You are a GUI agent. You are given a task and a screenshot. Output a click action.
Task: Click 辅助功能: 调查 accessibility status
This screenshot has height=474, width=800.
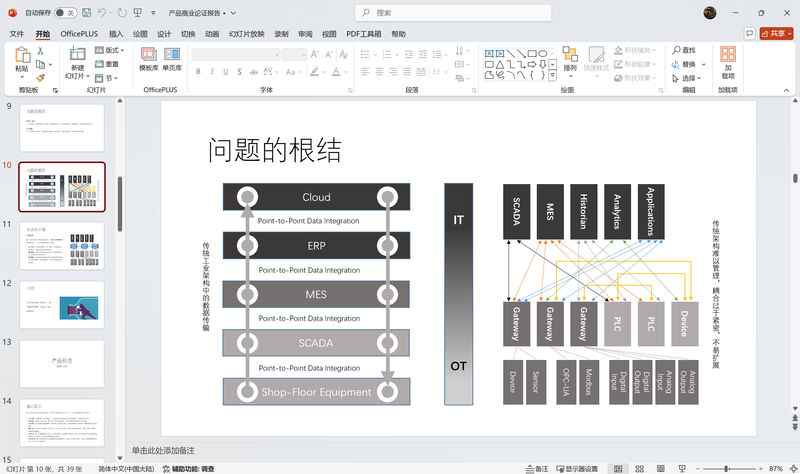point(188,468)
